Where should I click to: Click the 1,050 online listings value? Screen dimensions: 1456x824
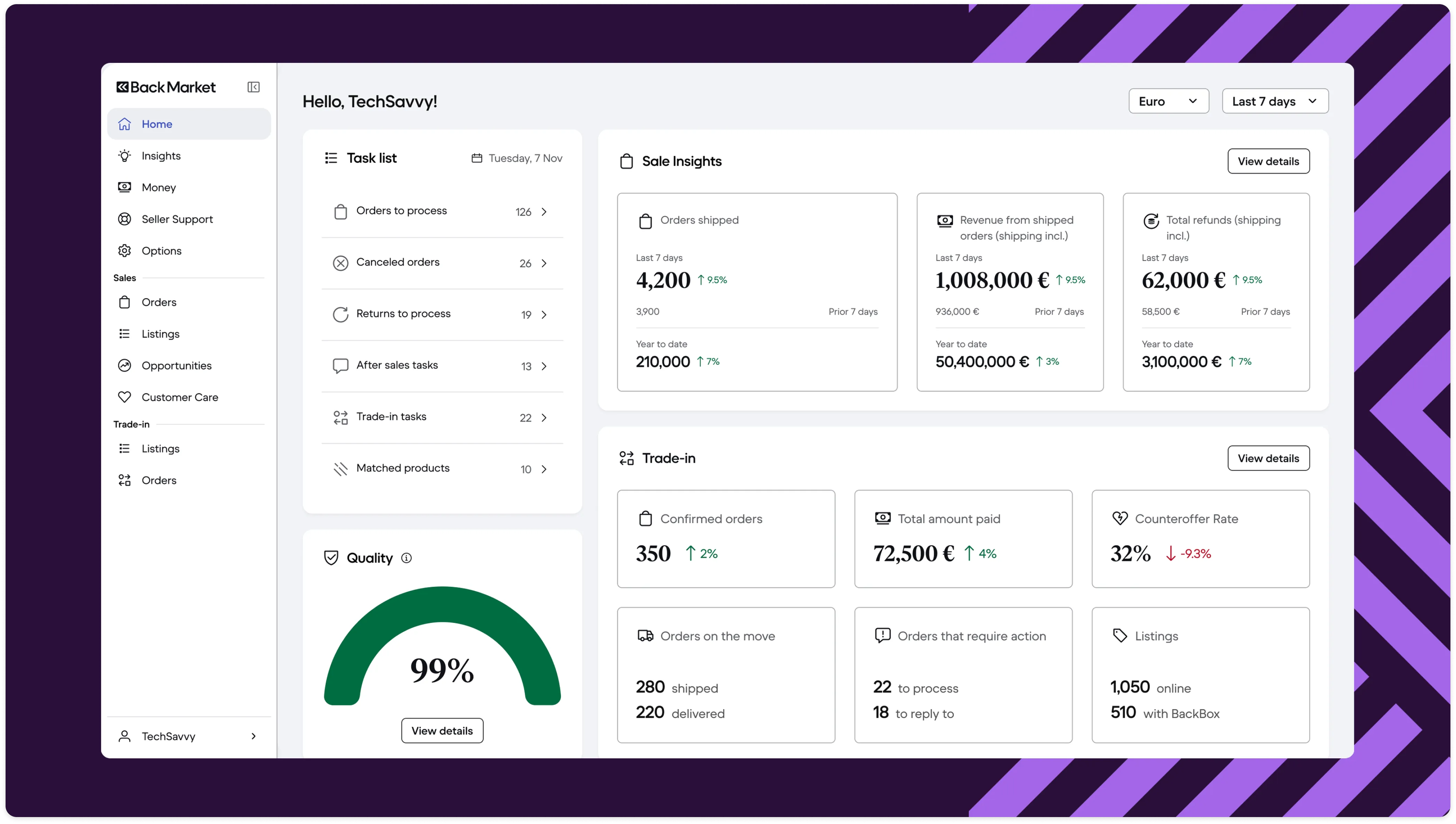point(1130,687)
